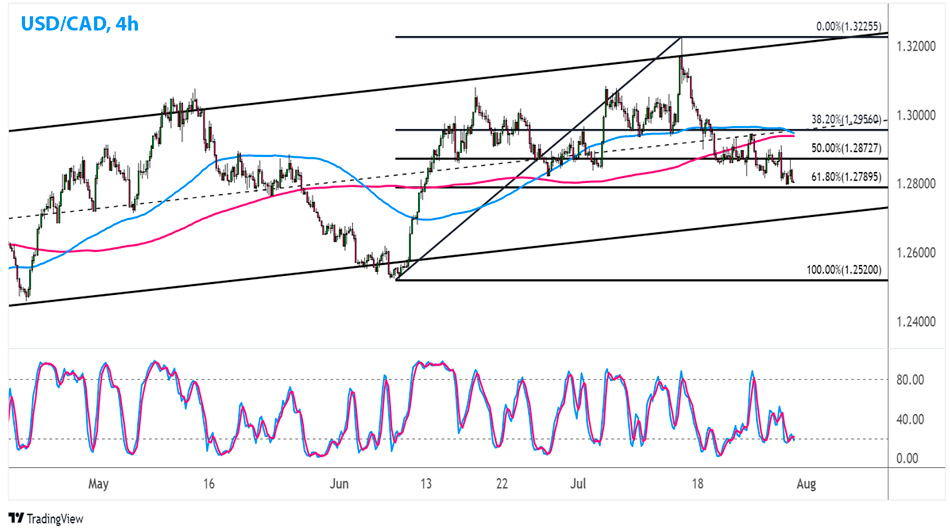Click the 16 date label

pyautogui.click(x=208, y=484)
